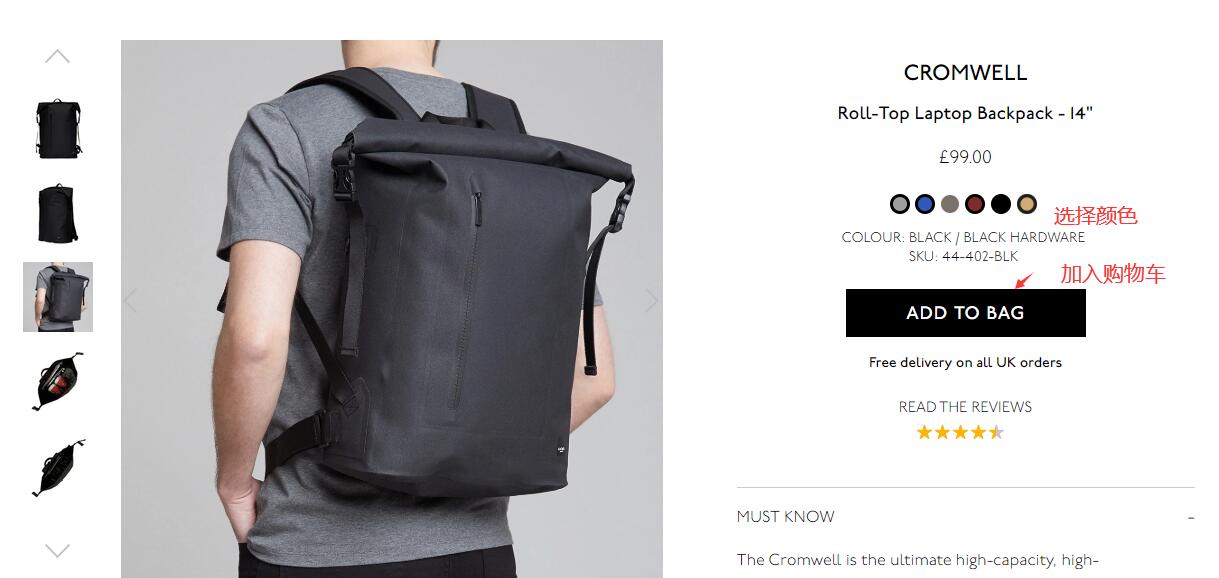Add the Cromwell backpack to bag
1219x578 pixels.
click(x=966, y=313)
